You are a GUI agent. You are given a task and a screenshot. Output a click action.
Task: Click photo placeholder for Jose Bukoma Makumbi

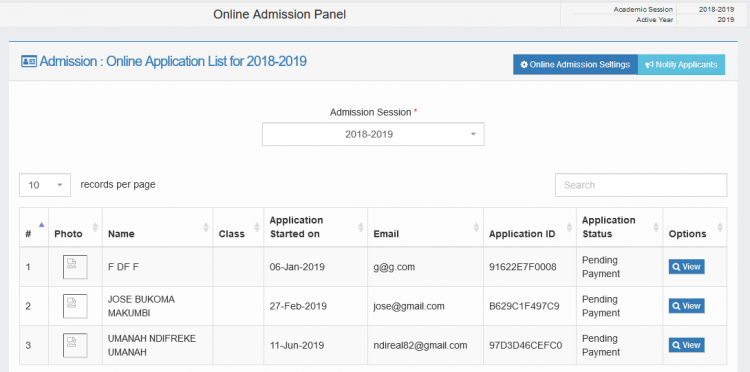point(75,306)
